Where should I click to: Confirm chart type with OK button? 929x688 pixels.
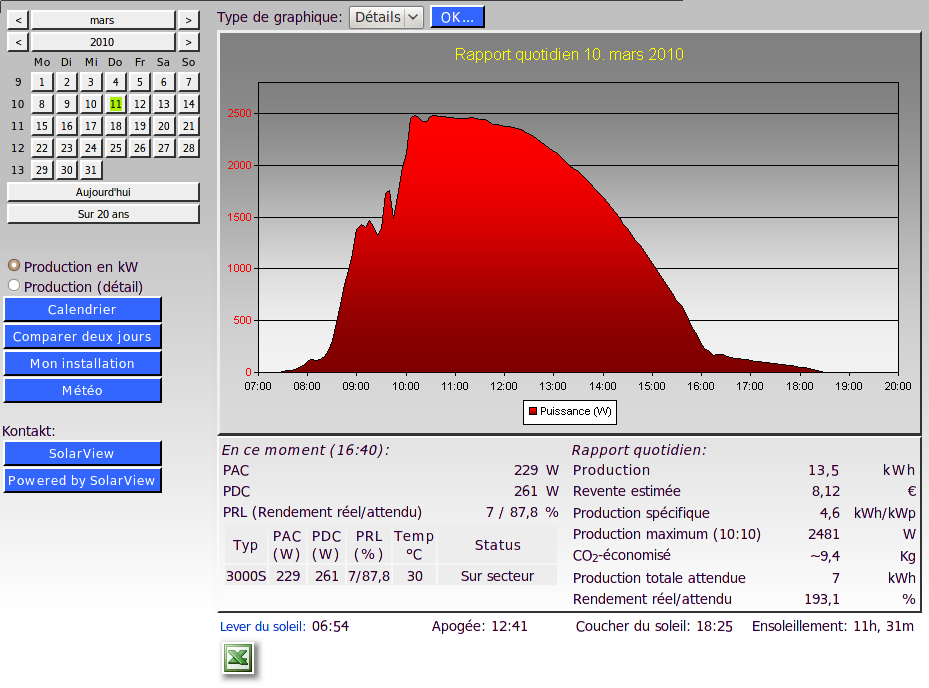[x=457, y=17]
